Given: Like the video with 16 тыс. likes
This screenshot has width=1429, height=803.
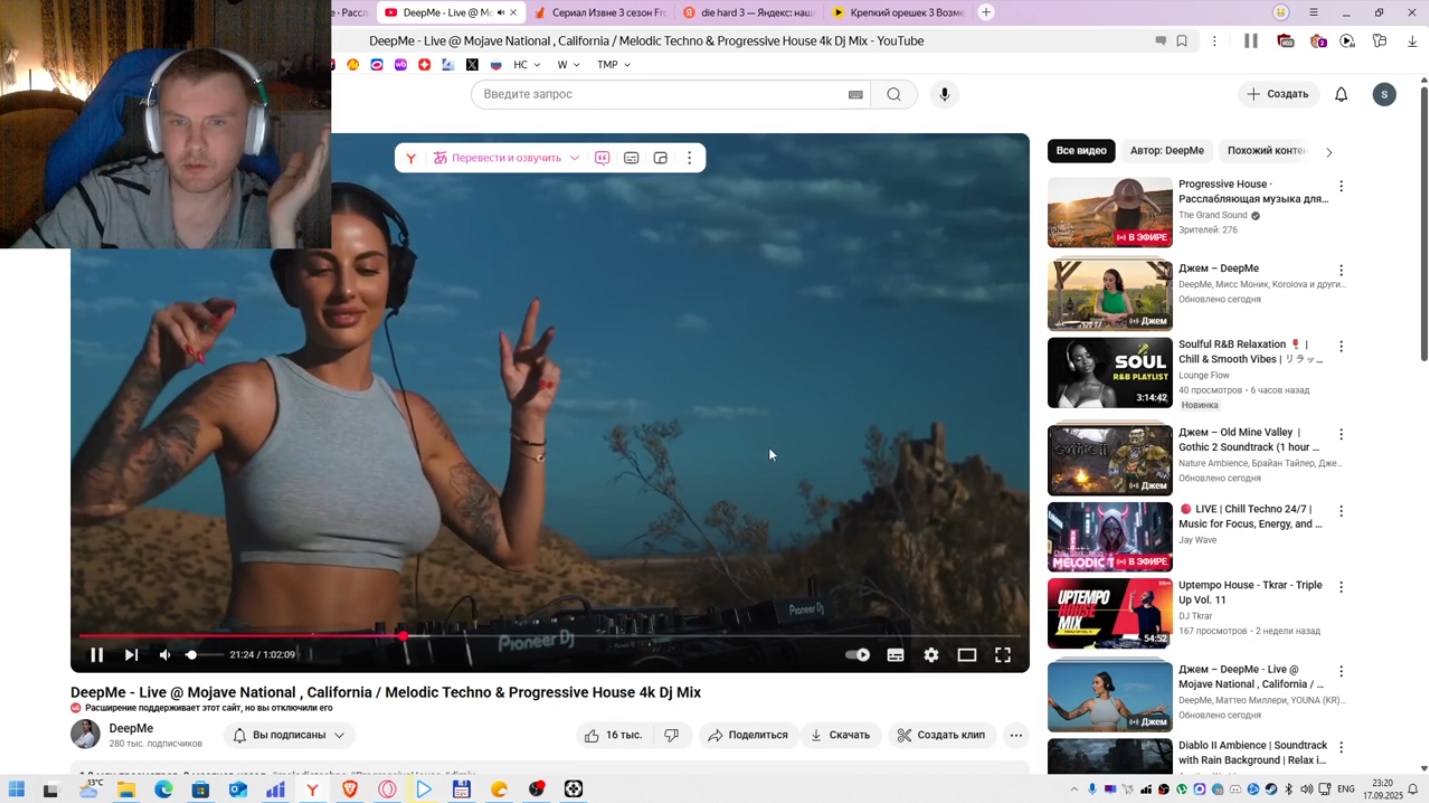Looking at the screenshot, I should pos(613,735).
